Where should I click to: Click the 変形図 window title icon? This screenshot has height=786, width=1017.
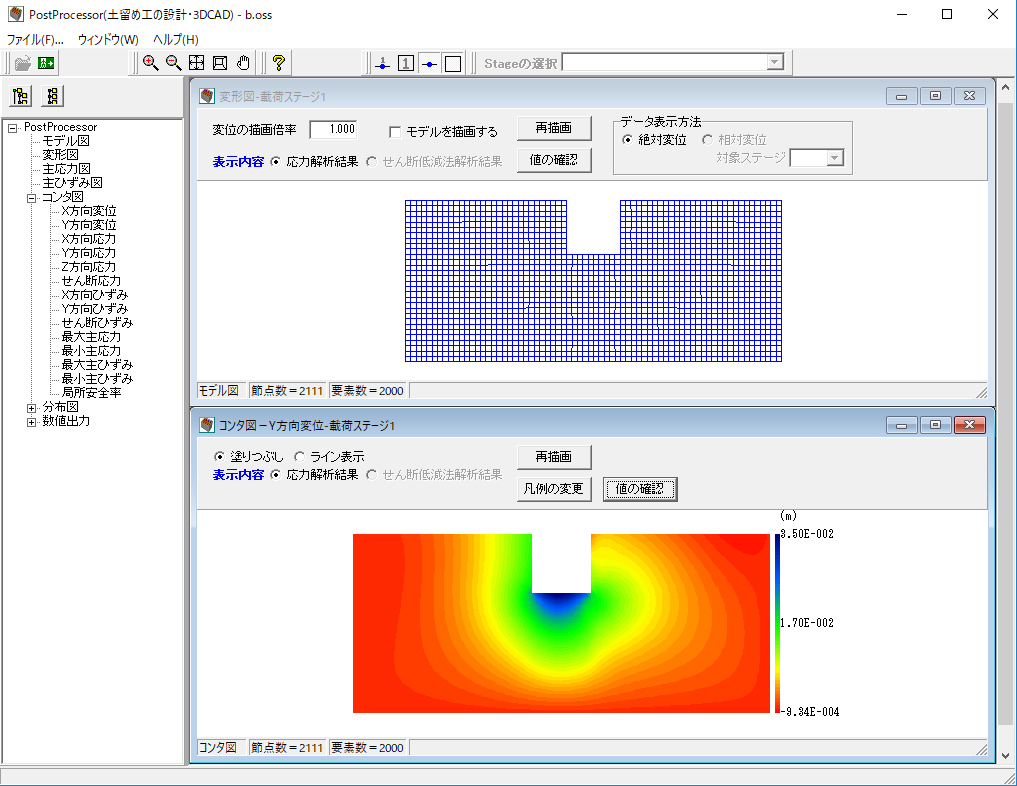pos(207,96)
